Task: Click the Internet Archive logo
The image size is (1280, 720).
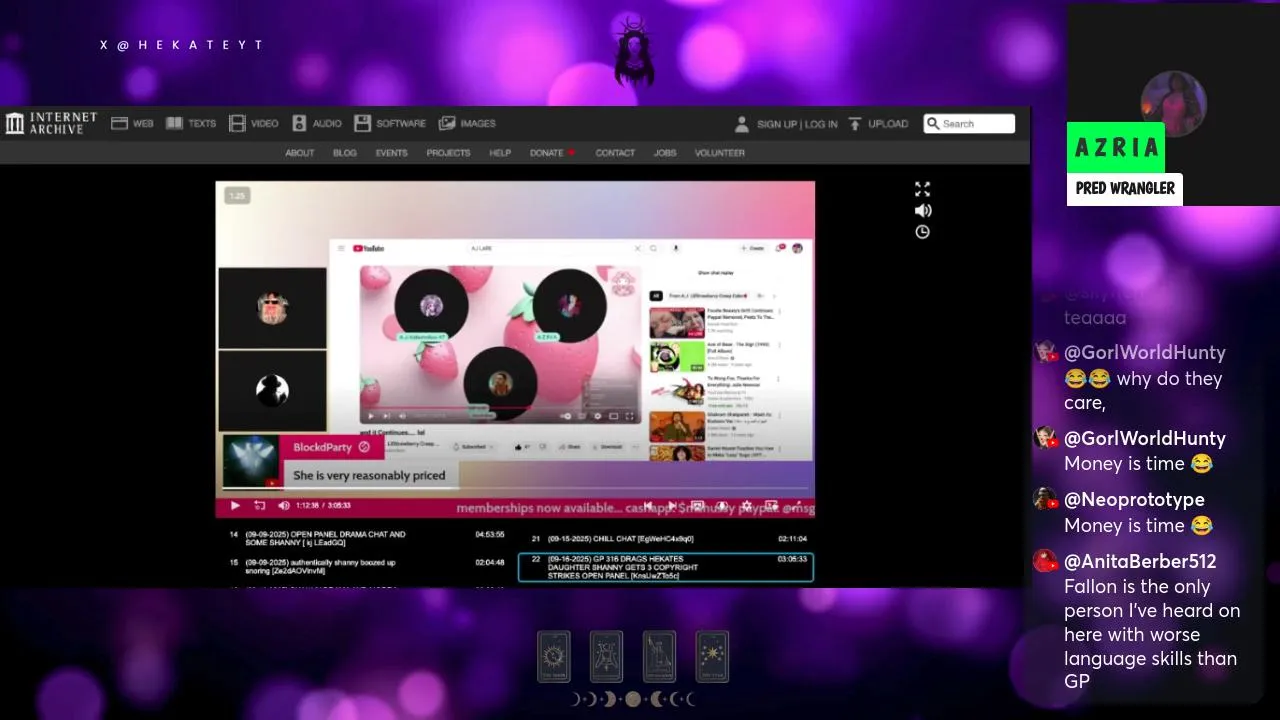Action: [x=52, y=123]
